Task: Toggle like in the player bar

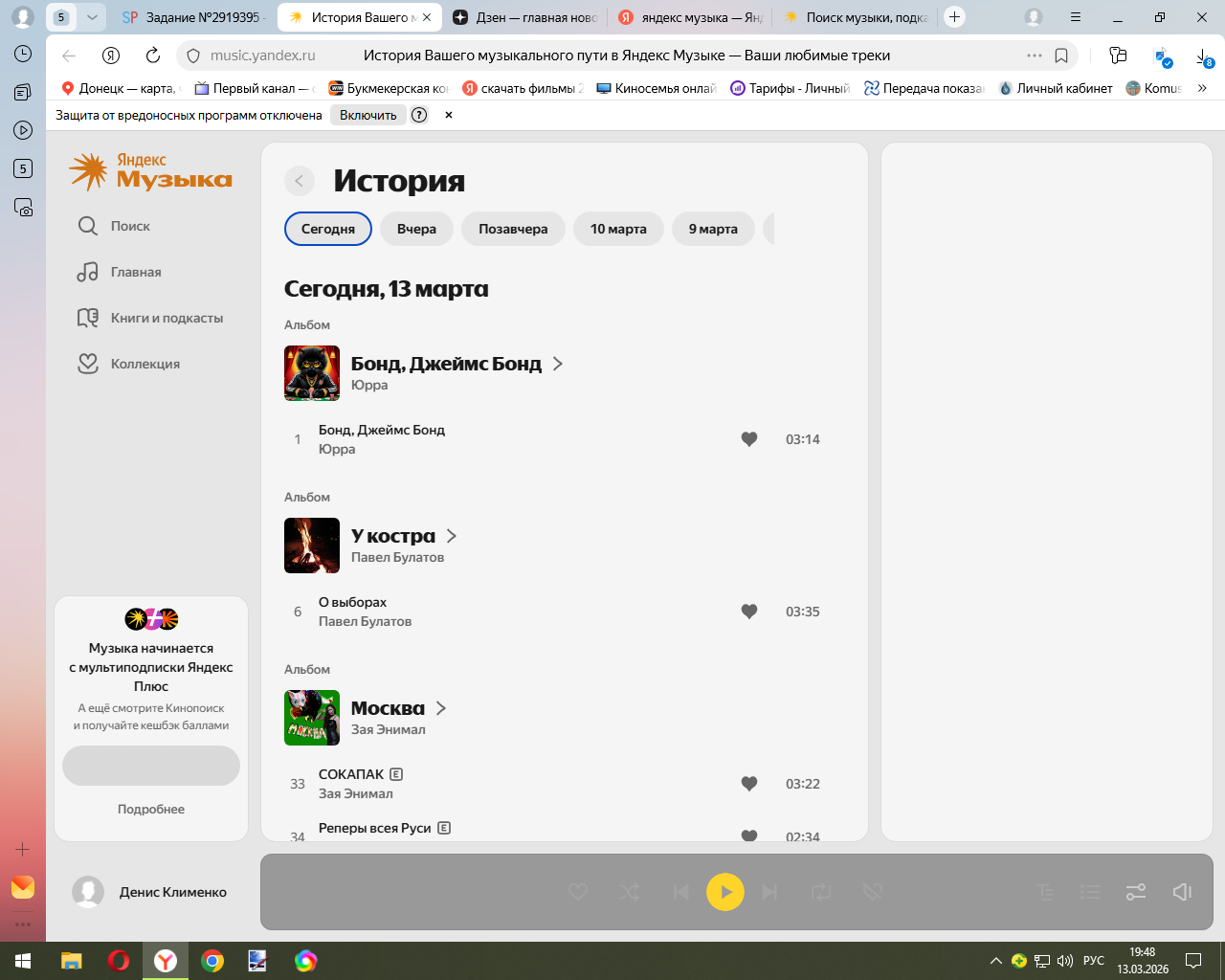Action: coord(578,892)
